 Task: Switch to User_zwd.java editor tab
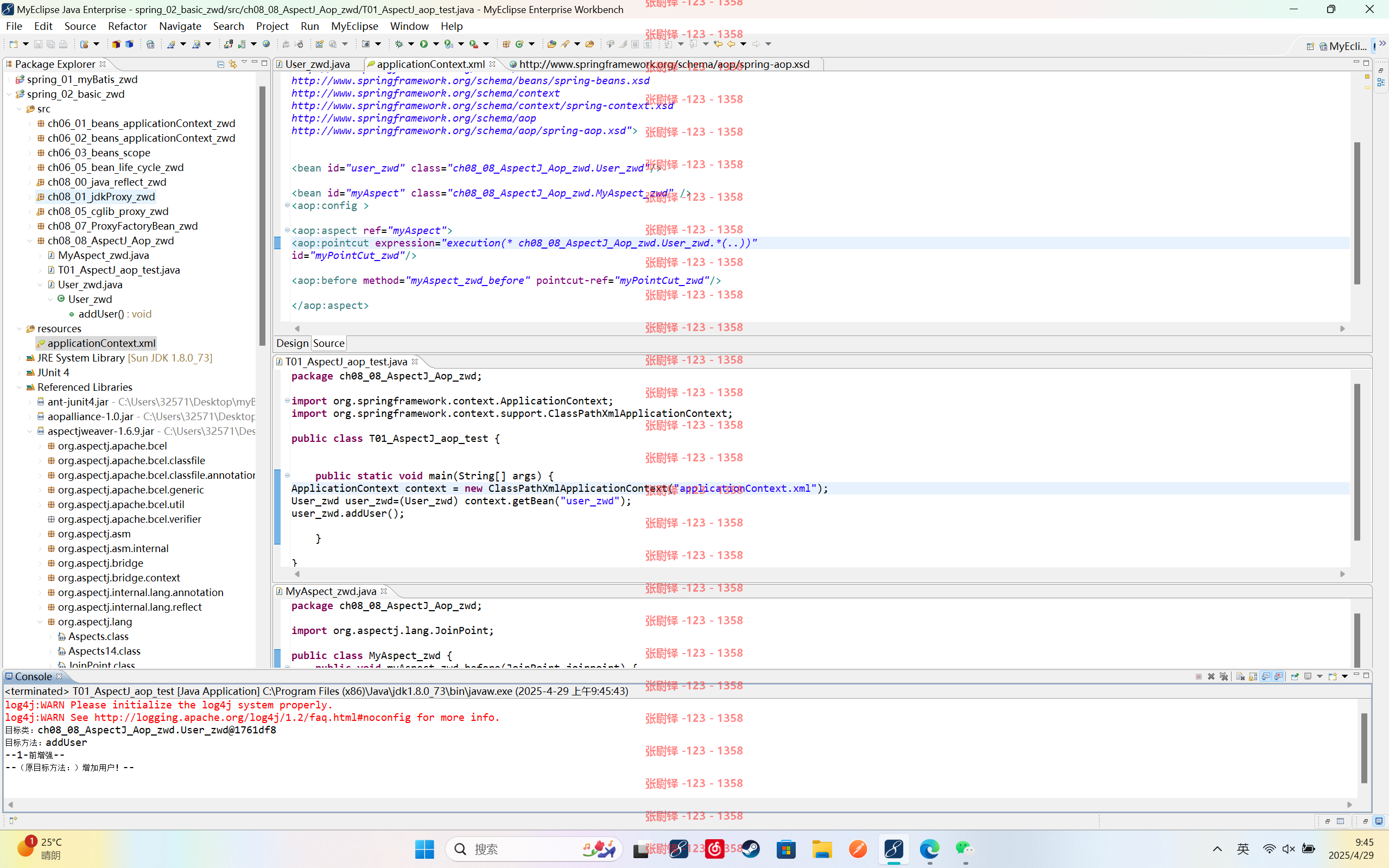(x=317, y=64)
